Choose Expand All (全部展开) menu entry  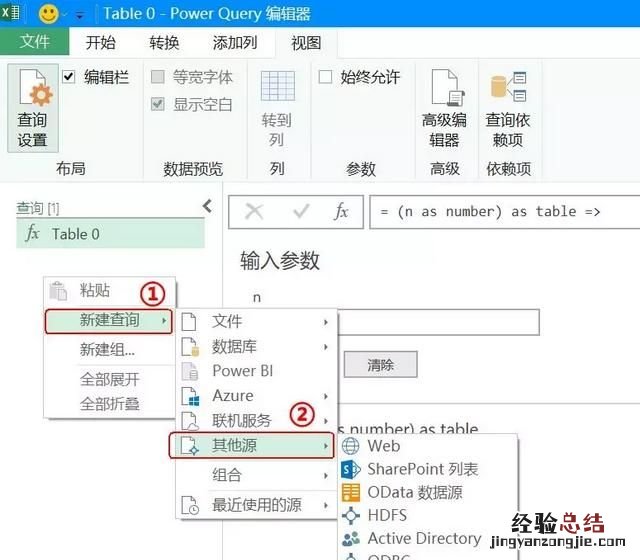[x=110, y=380]
